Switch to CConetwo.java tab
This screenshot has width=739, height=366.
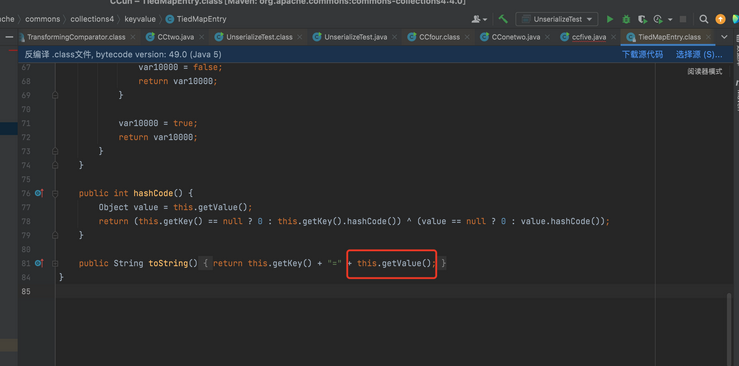coord(515,37)
